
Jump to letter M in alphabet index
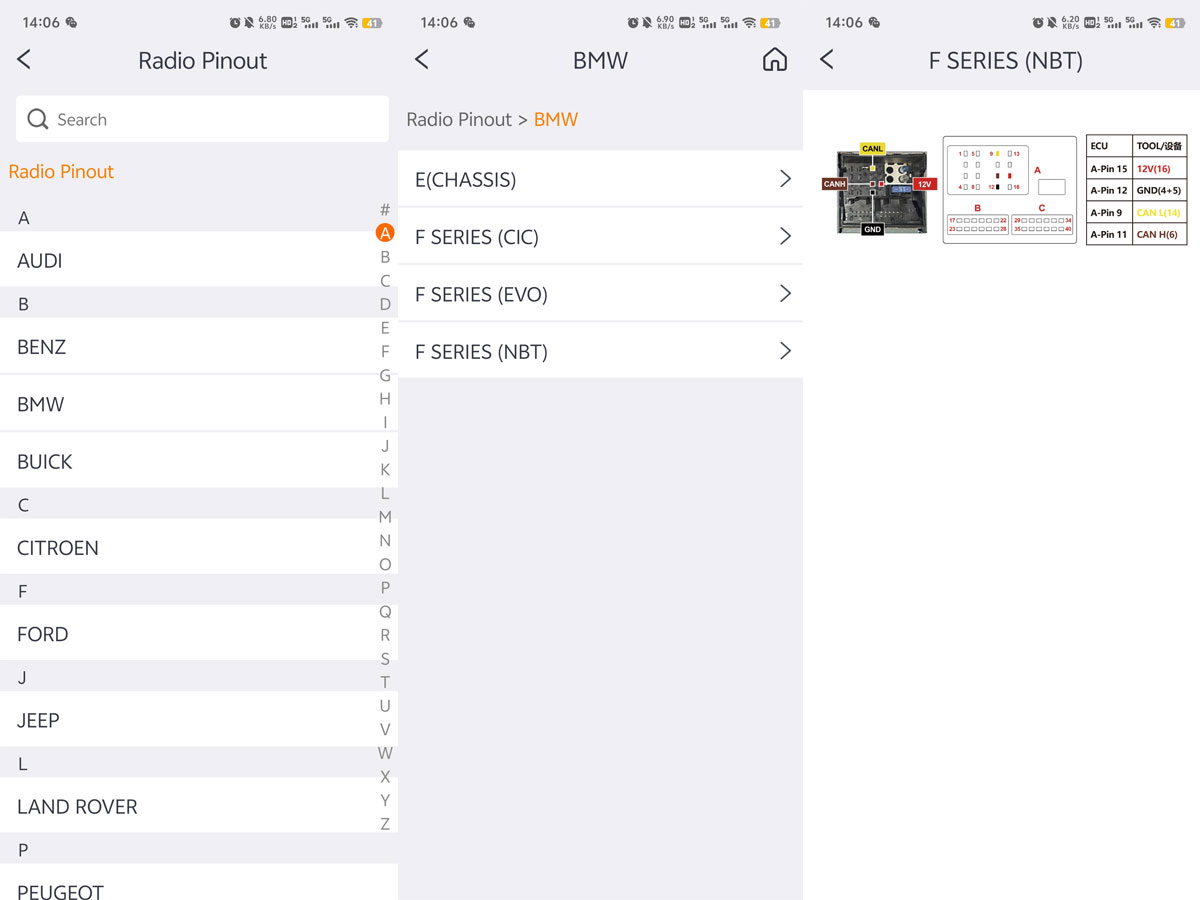click(x=385, y=517)
